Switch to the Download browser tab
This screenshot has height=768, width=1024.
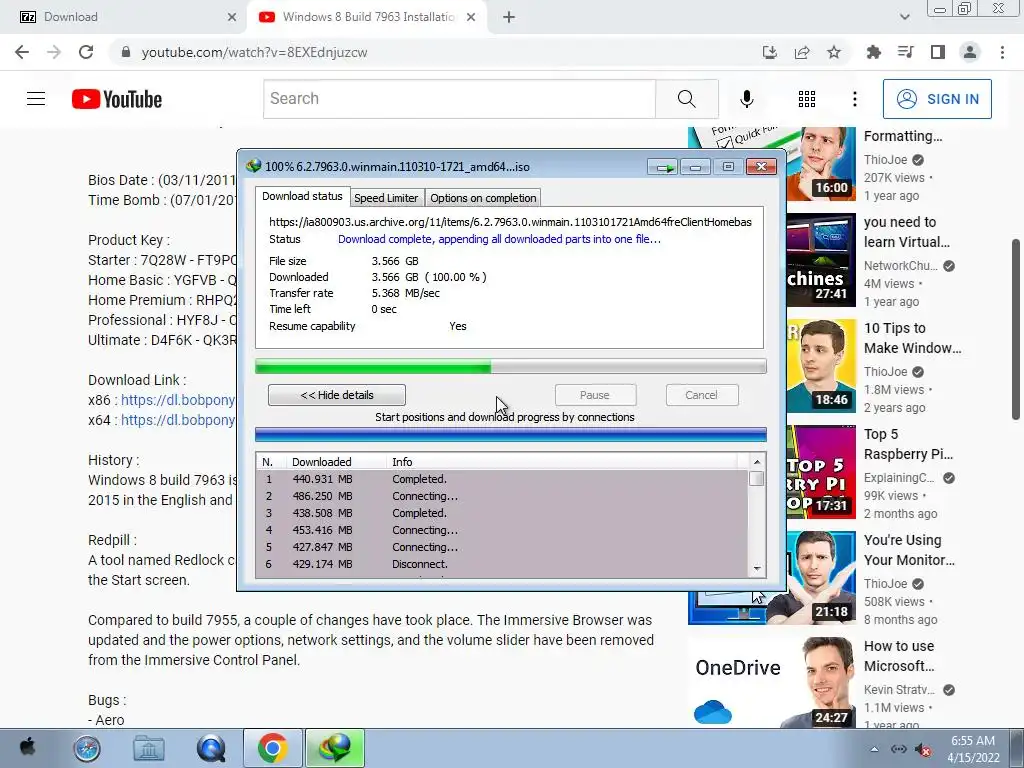click(x=124, y=18)
